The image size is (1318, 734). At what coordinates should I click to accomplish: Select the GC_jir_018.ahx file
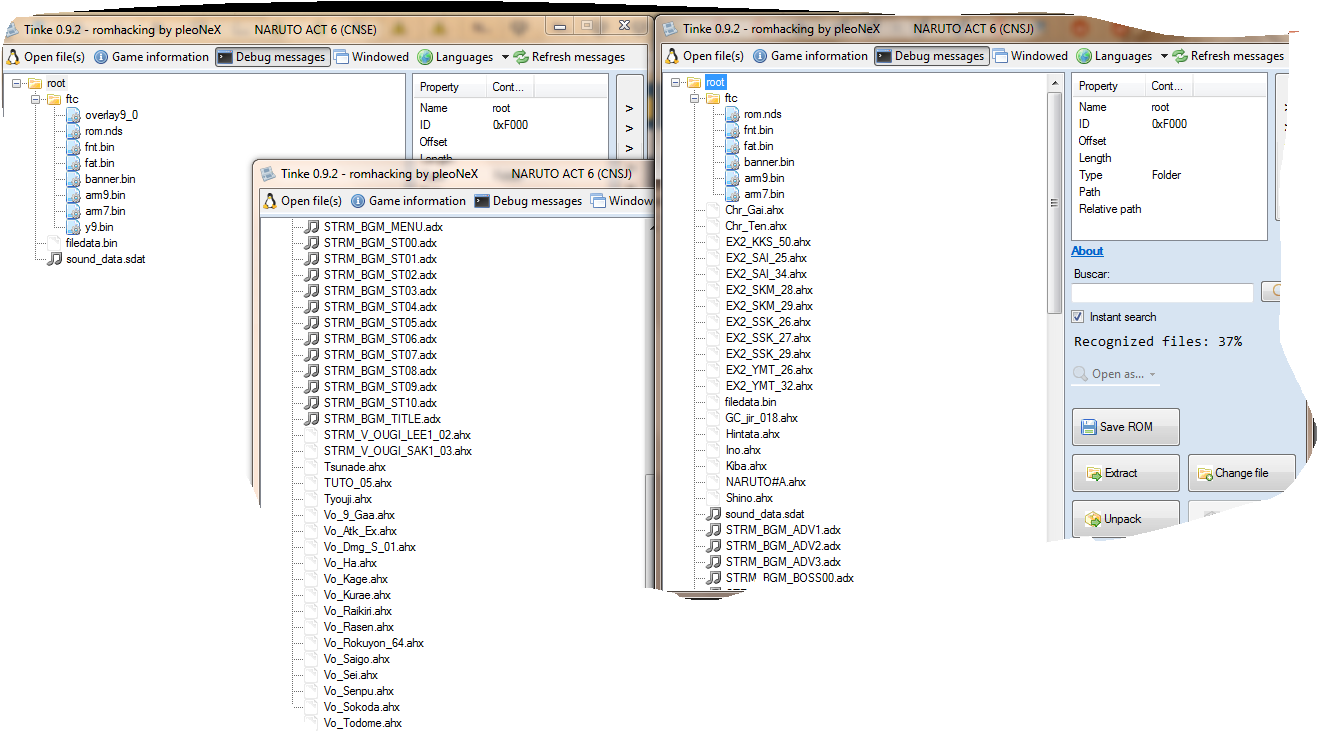point(761,418)
